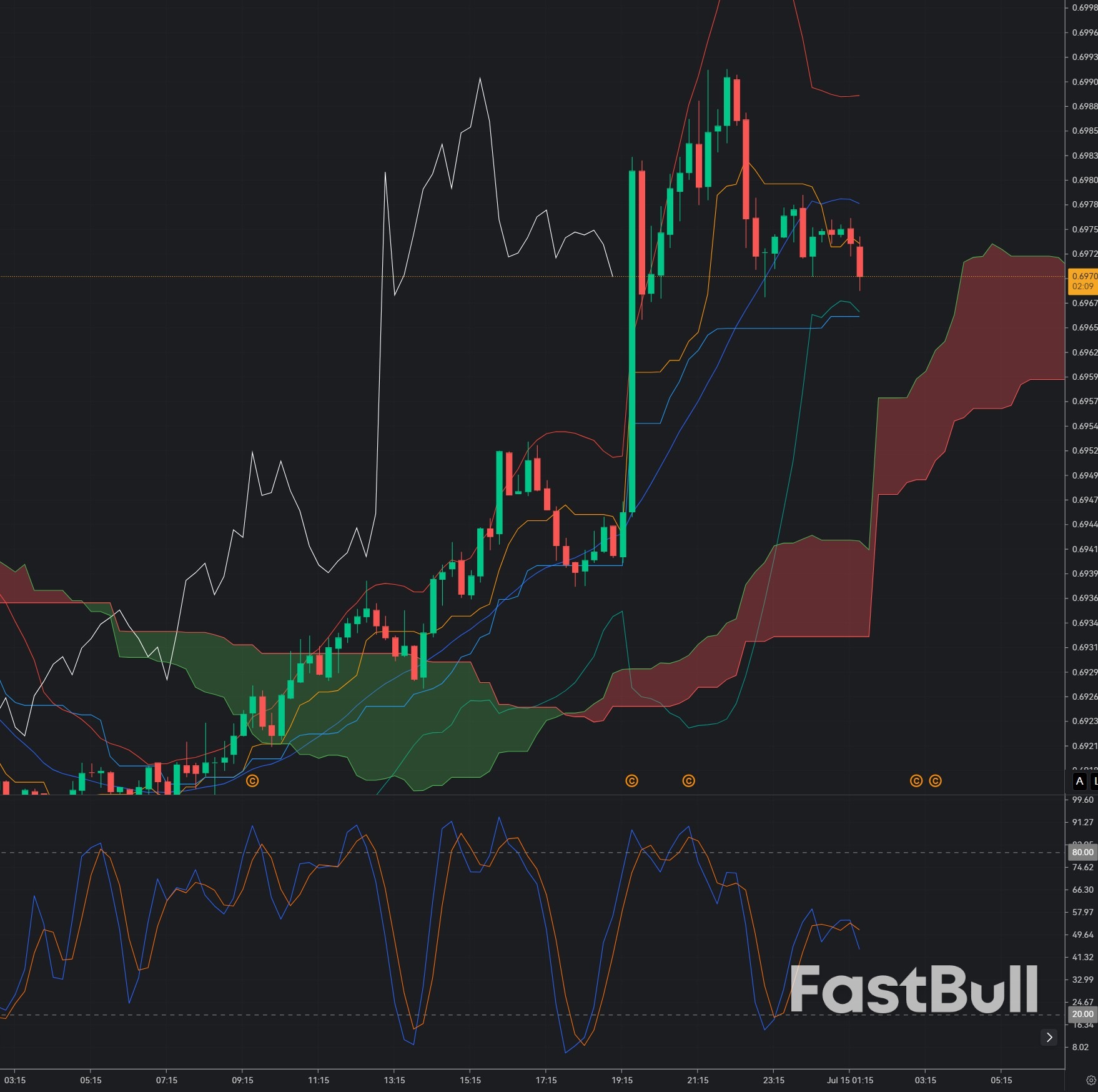Click the 21:15 time axis label
Viewport: 1098px width, 1092px height.
[x=698, y=1080]
